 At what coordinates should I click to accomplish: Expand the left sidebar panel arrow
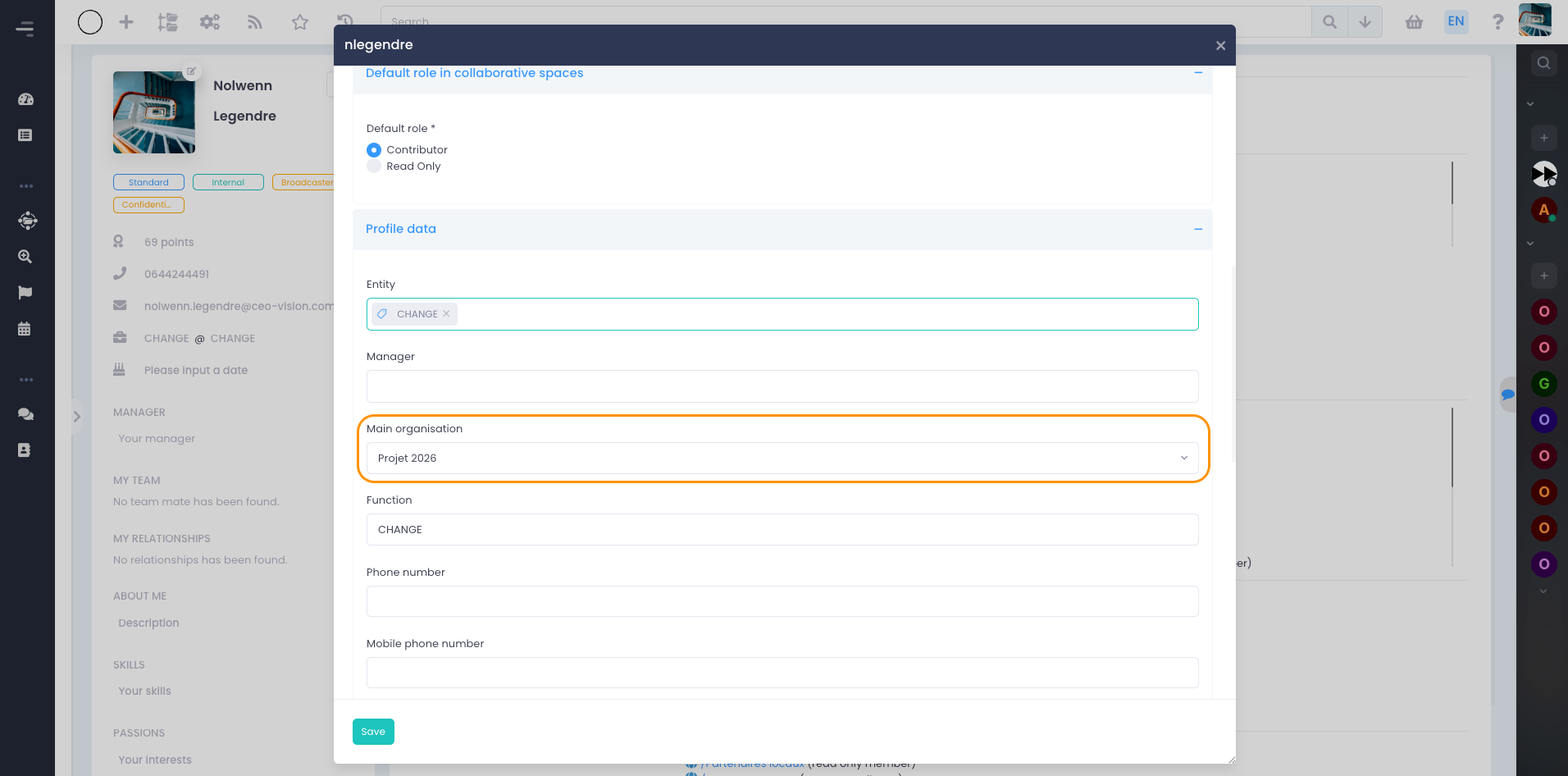(x=76, y=417)
